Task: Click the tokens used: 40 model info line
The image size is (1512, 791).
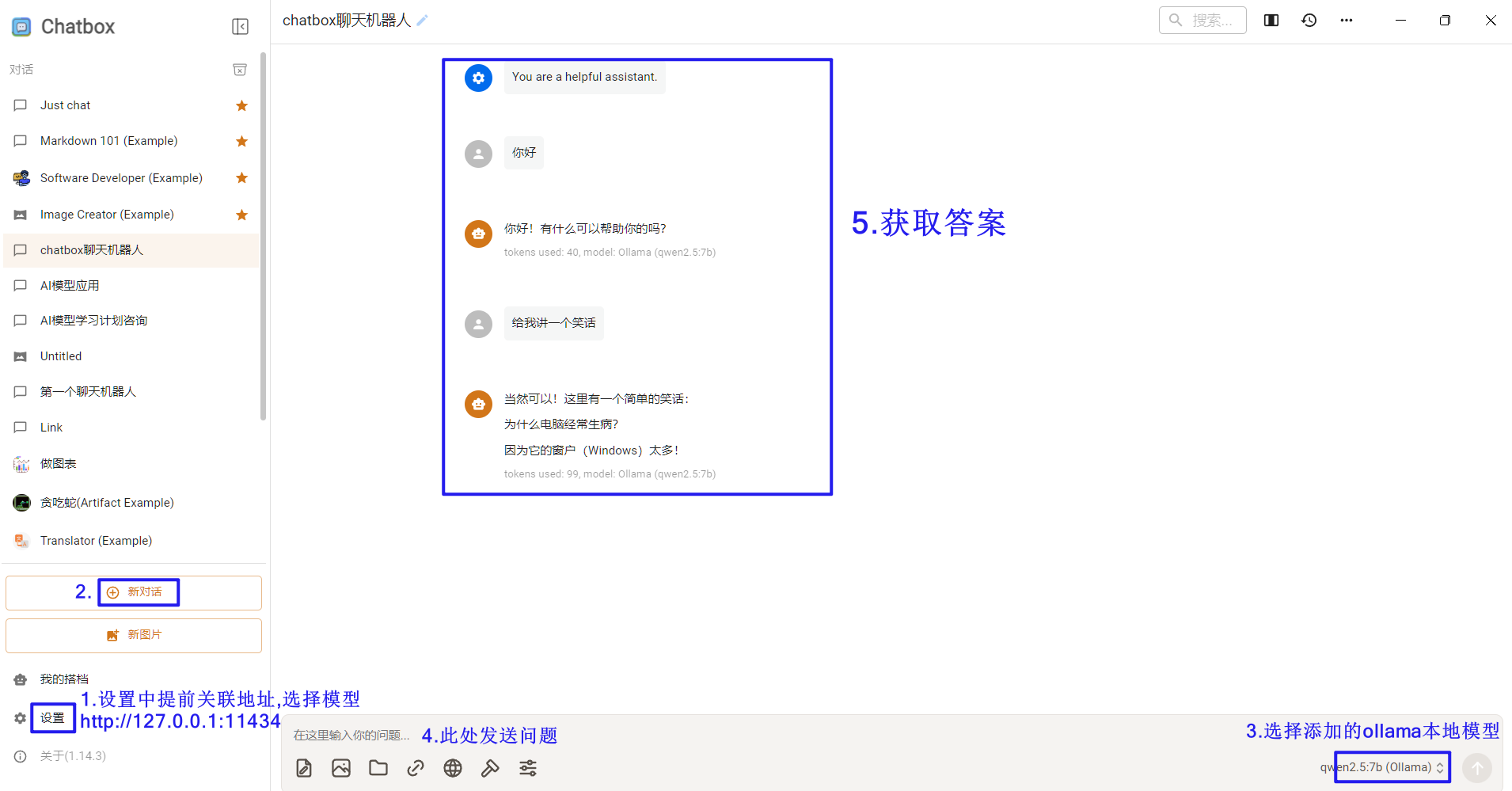Action: coord(610,253)
